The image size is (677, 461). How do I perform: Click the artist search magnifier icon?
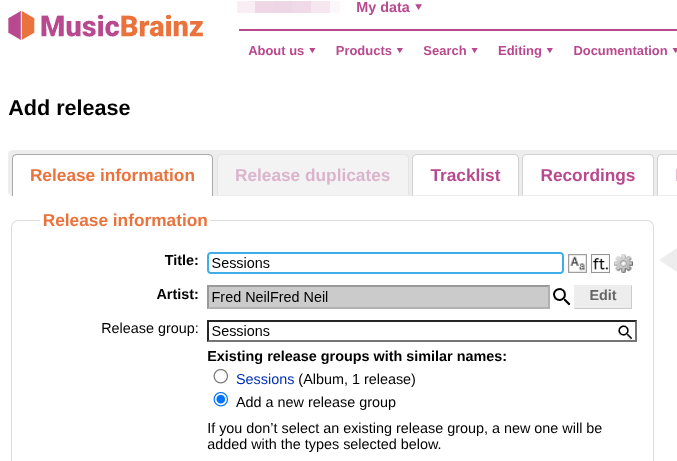(x=561, y=296)
